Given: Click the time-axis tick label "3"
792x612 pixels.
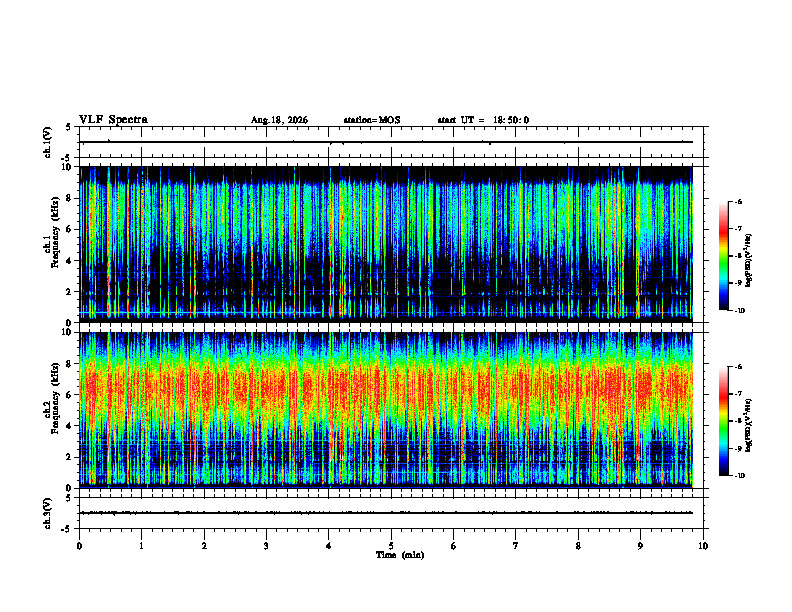Looking at the screenshot, I should (x=266, y=546).
